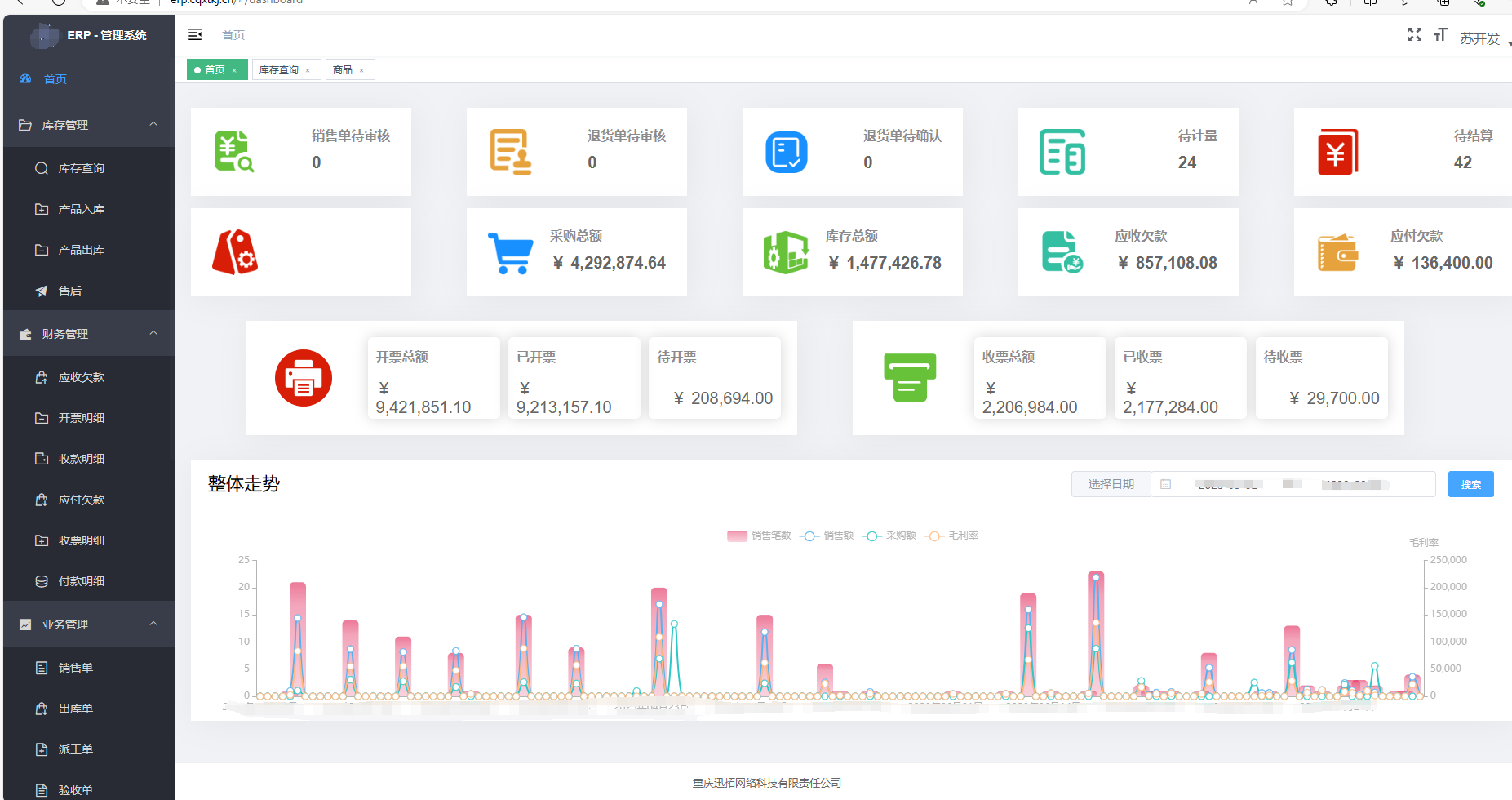This screenshot has height=800, width=1512.
Task: Open 收票明细 from the sidebar
Action: 89,540
